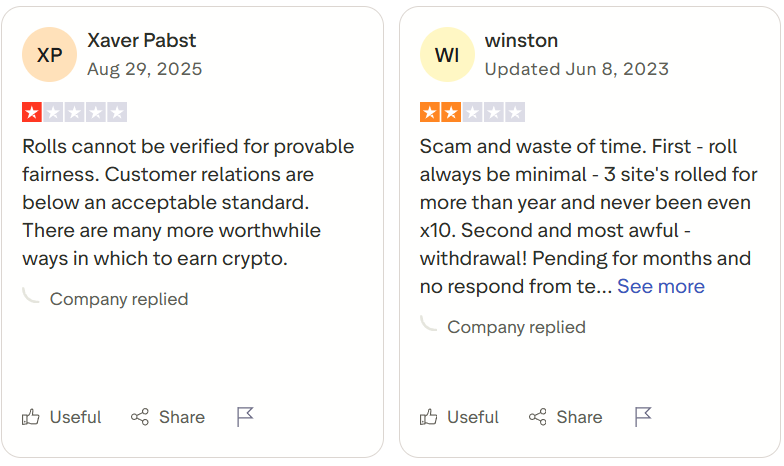Click thumbs-up icon on winston's review

pyautogui.click(x=429, y=417)
